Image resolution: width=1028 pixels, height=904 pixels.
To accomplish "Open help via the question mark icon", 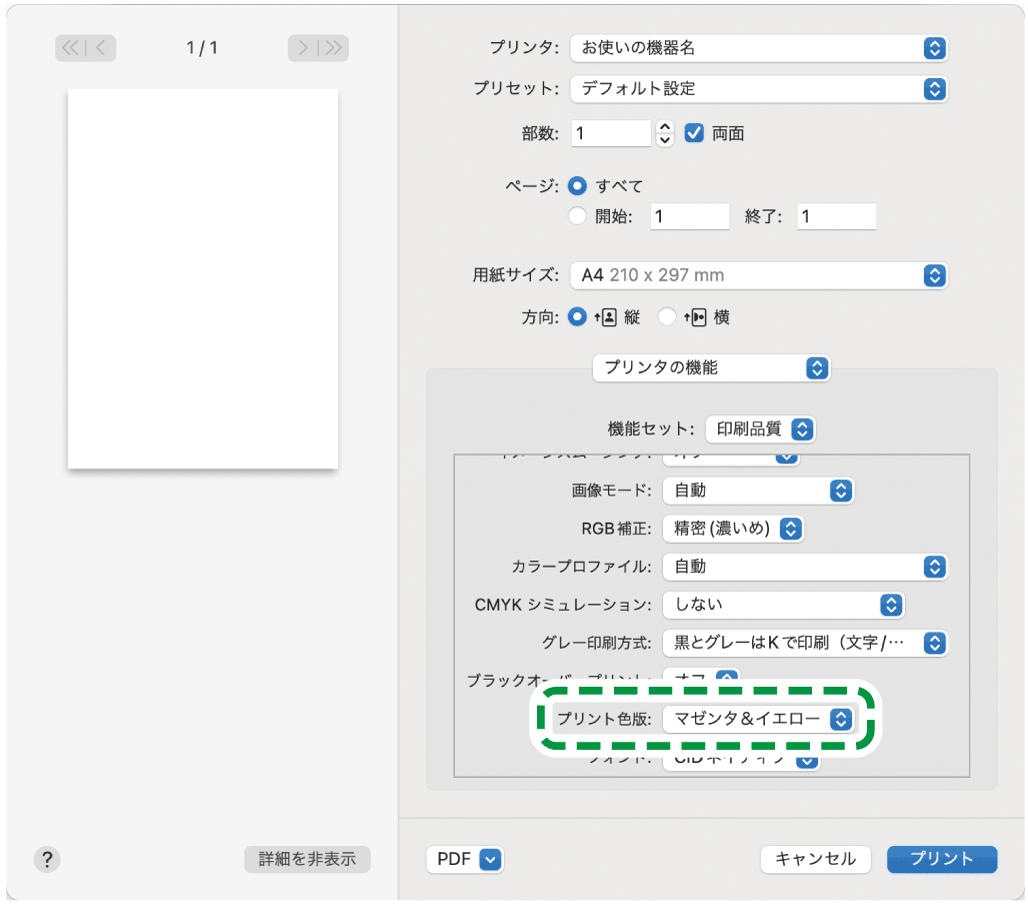I will click(x=47, y=859).
